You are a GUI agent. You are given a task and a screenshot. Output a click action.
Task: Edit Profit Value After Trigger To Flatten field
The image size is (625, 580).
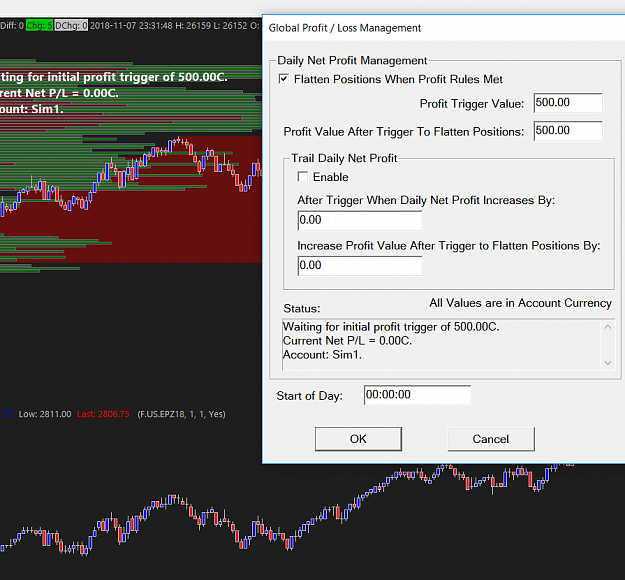pos(568,131)
